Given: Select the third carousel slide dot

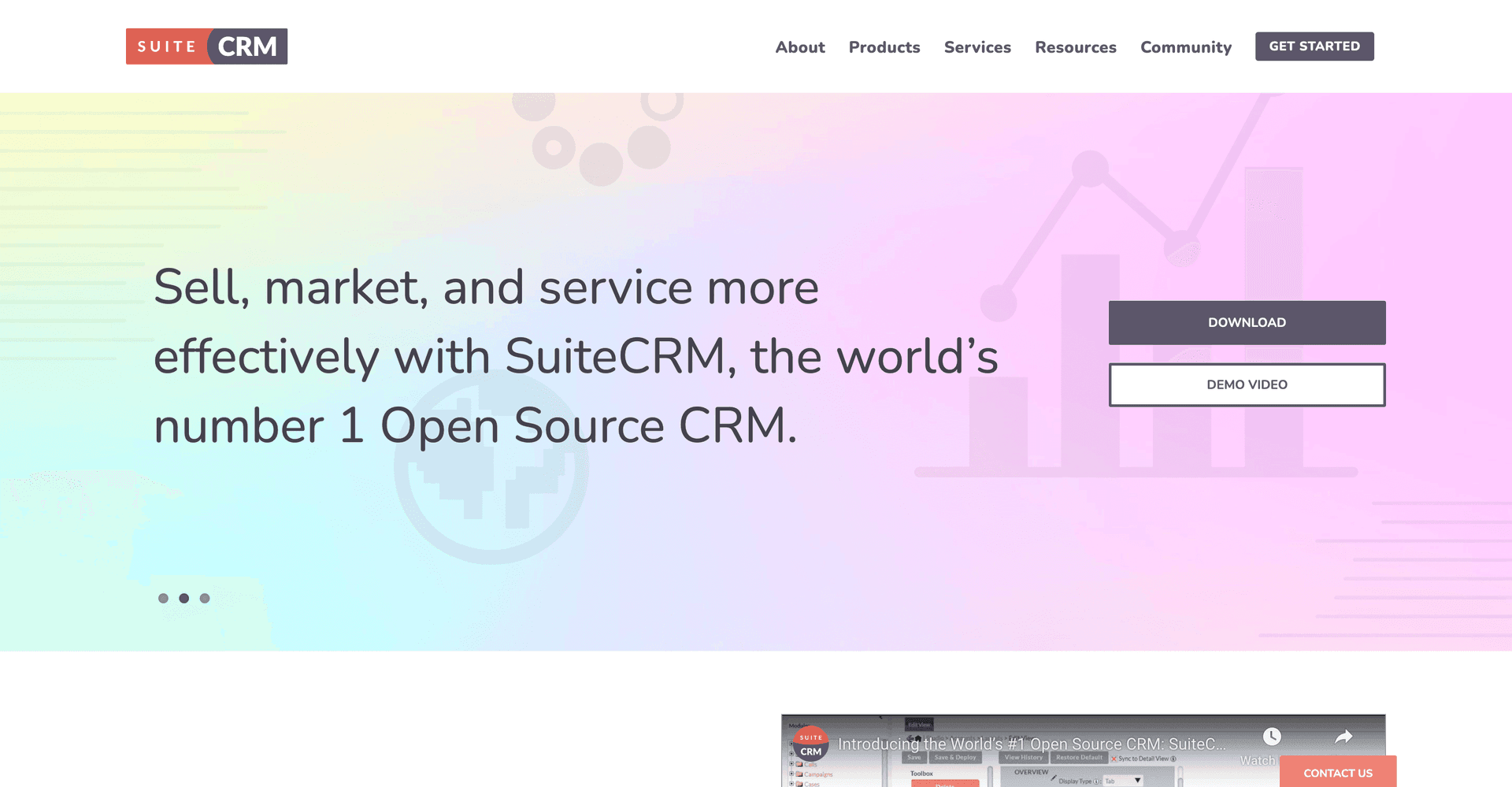Looking at the screenshot, I should (x=205, y=598).
